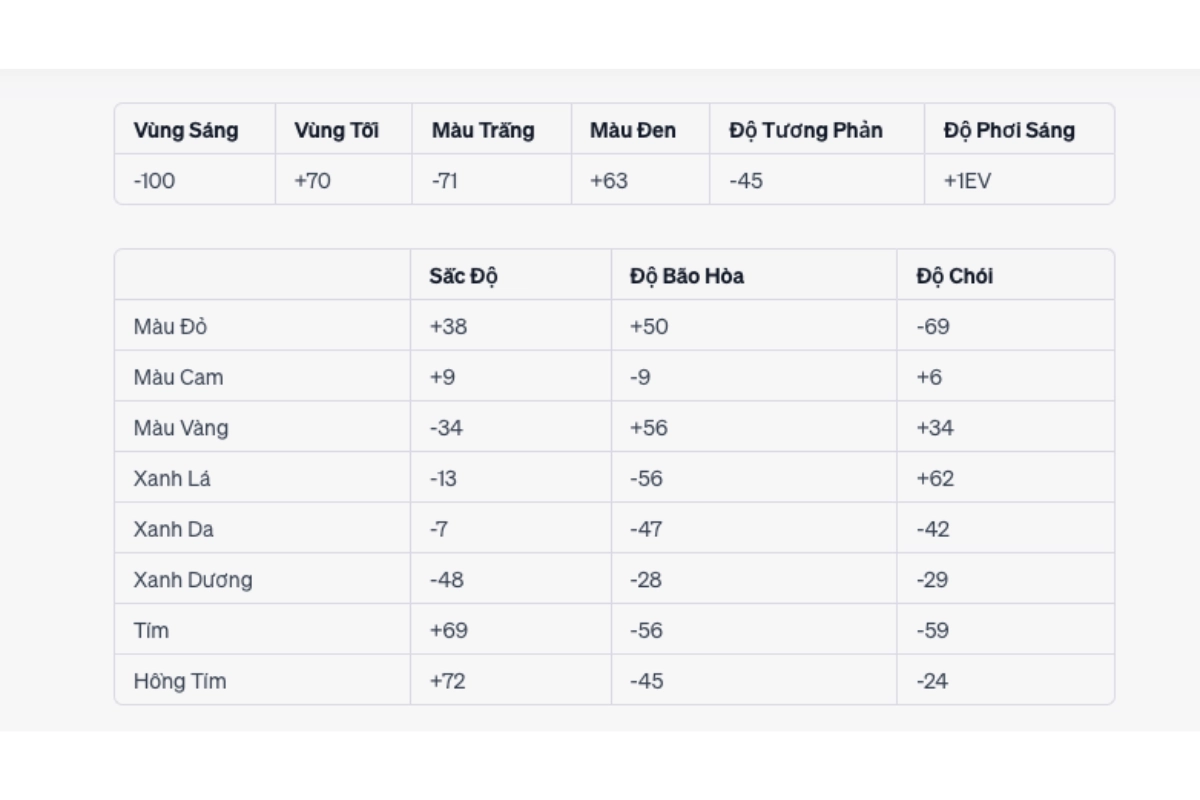Click the -47 saturation value for Xanh Da
The width and height of the screenshot is (1200, 800).
point(646,529)
